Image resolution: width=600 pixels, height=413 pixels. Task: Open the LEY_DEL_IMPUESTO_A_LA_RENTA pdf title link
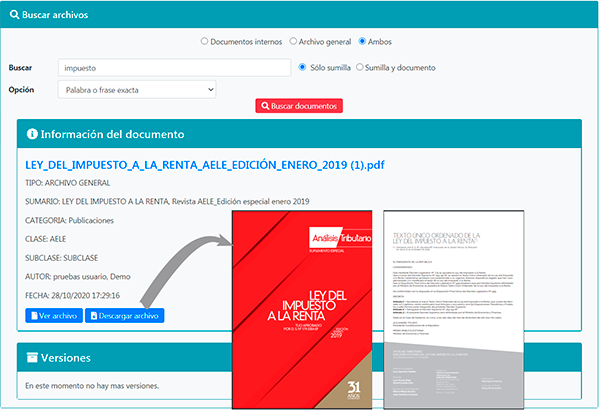[x=205, y=165]
